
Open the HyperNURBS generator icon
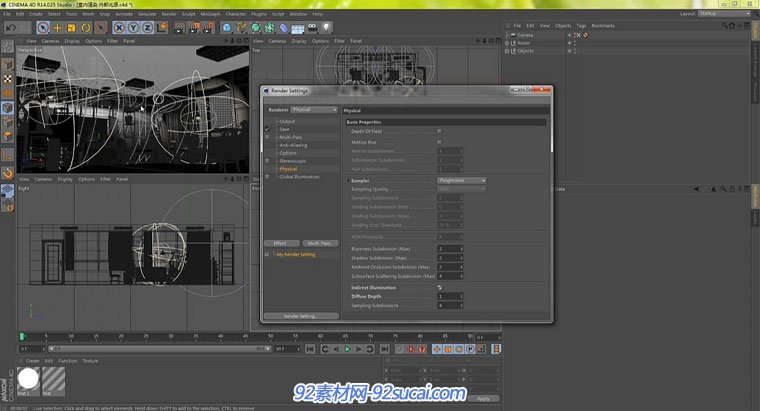pos(255,28)
